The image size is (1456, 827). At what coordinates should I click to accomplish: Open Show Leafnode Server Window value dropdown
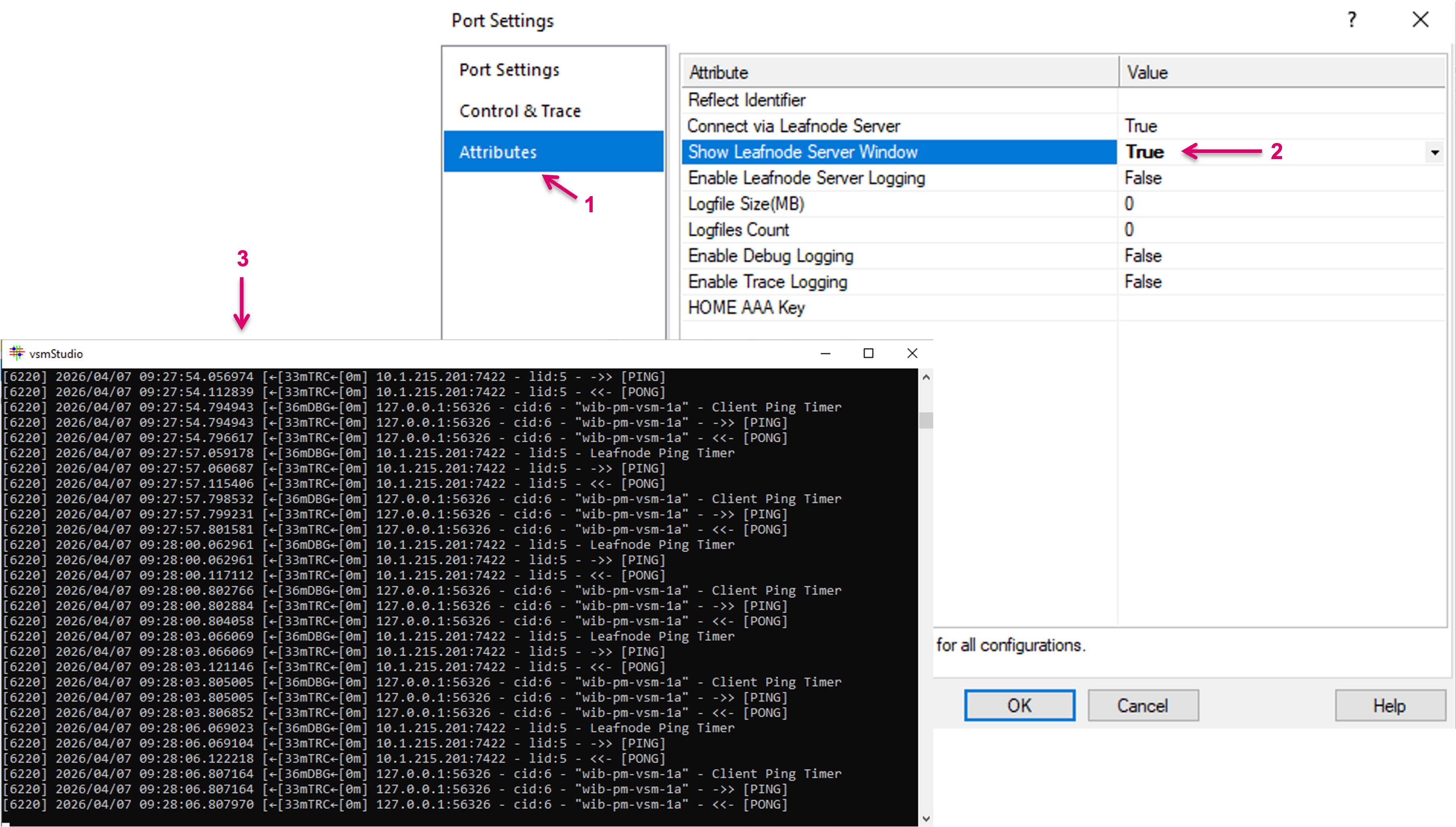point(1434,152)
